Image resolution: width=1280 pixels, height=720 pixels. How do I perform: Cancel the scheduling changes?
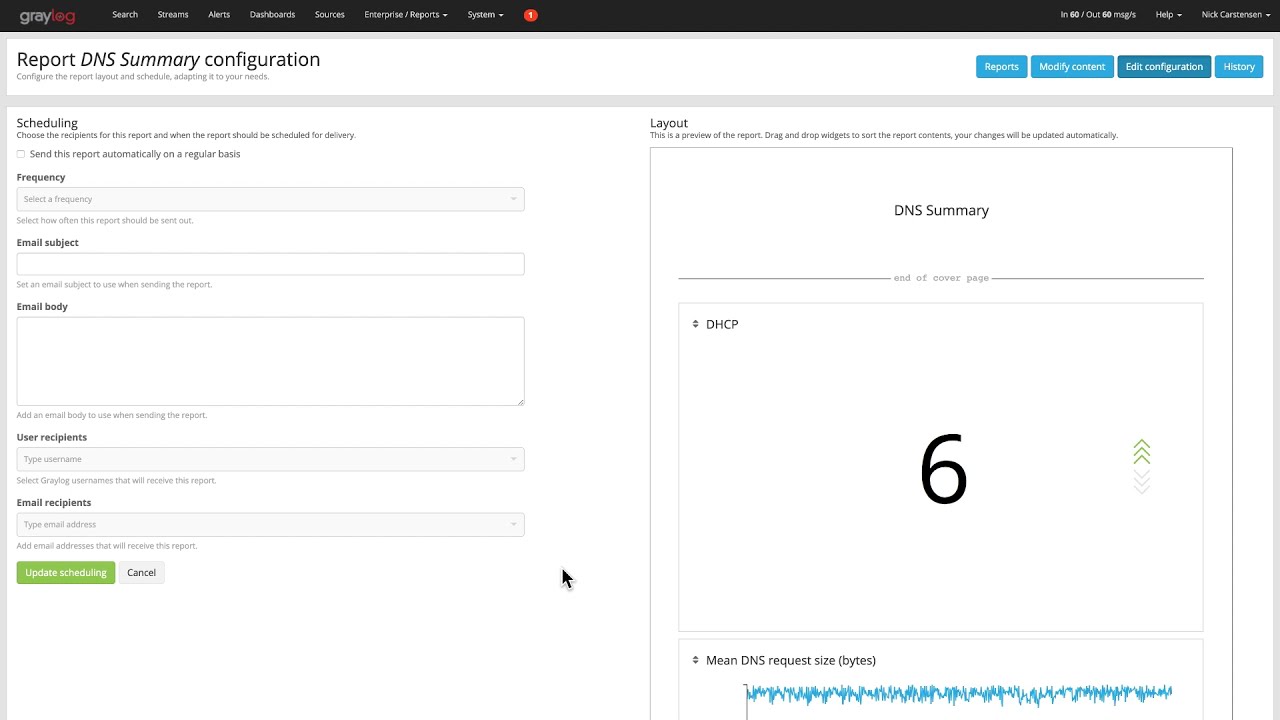pyautogui.click(x=141, y=573)
